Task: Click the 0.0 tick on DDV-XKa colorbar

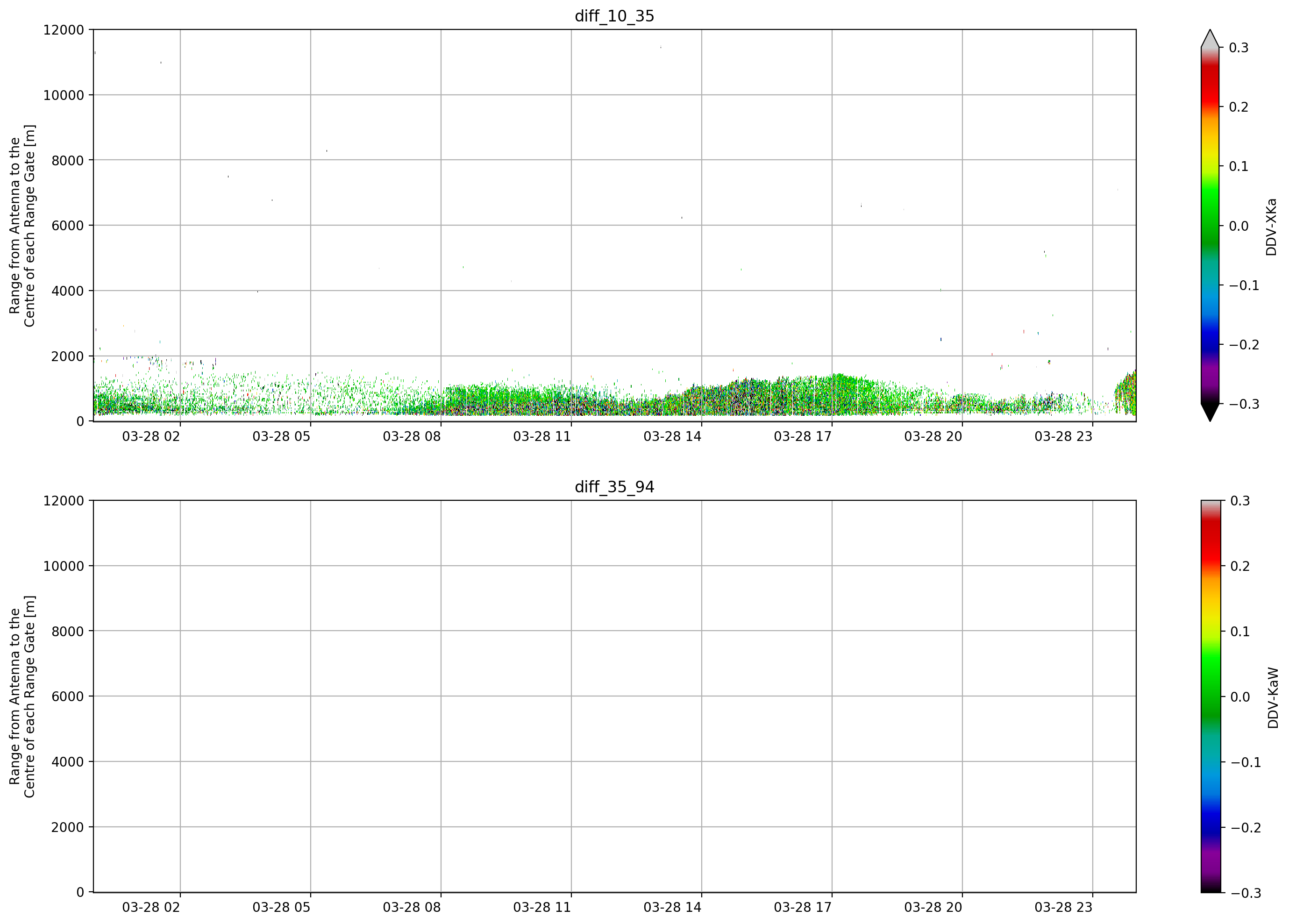Action: 1239,226
